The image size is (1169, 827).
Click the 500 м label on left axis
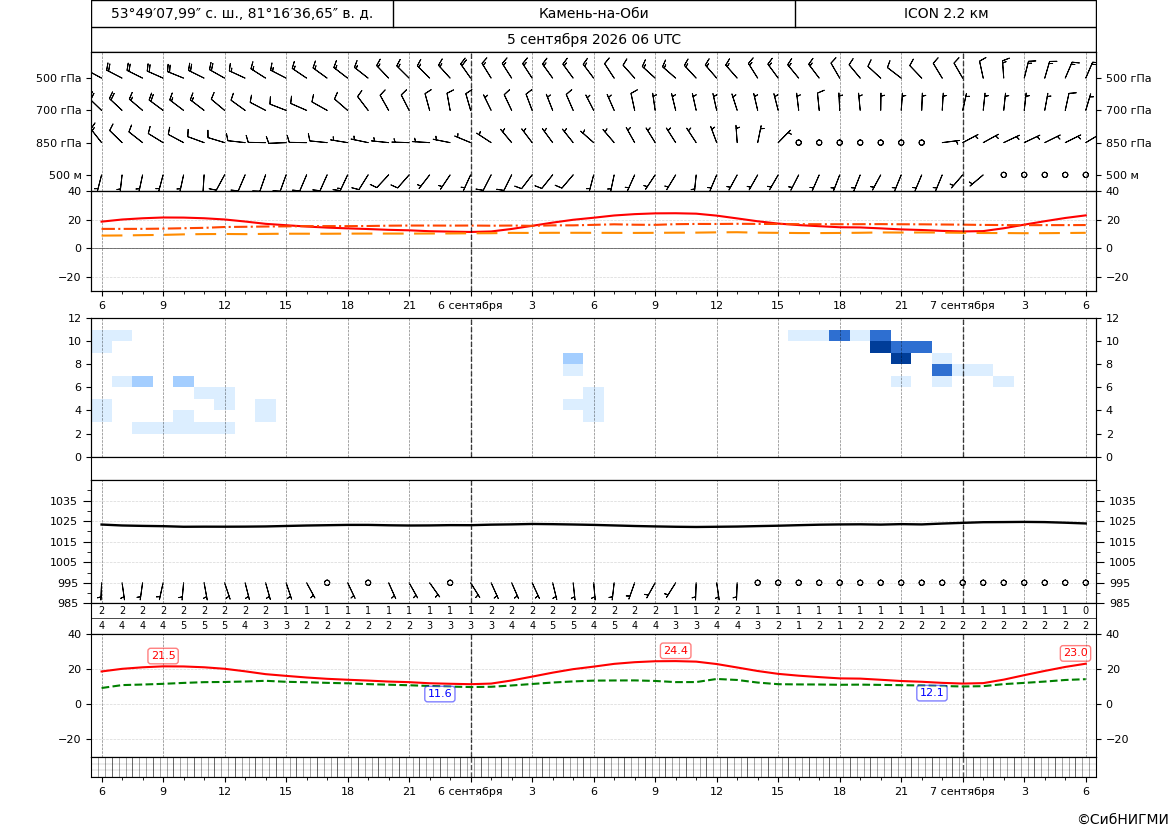pyautogui.click(x=65, y=175)
